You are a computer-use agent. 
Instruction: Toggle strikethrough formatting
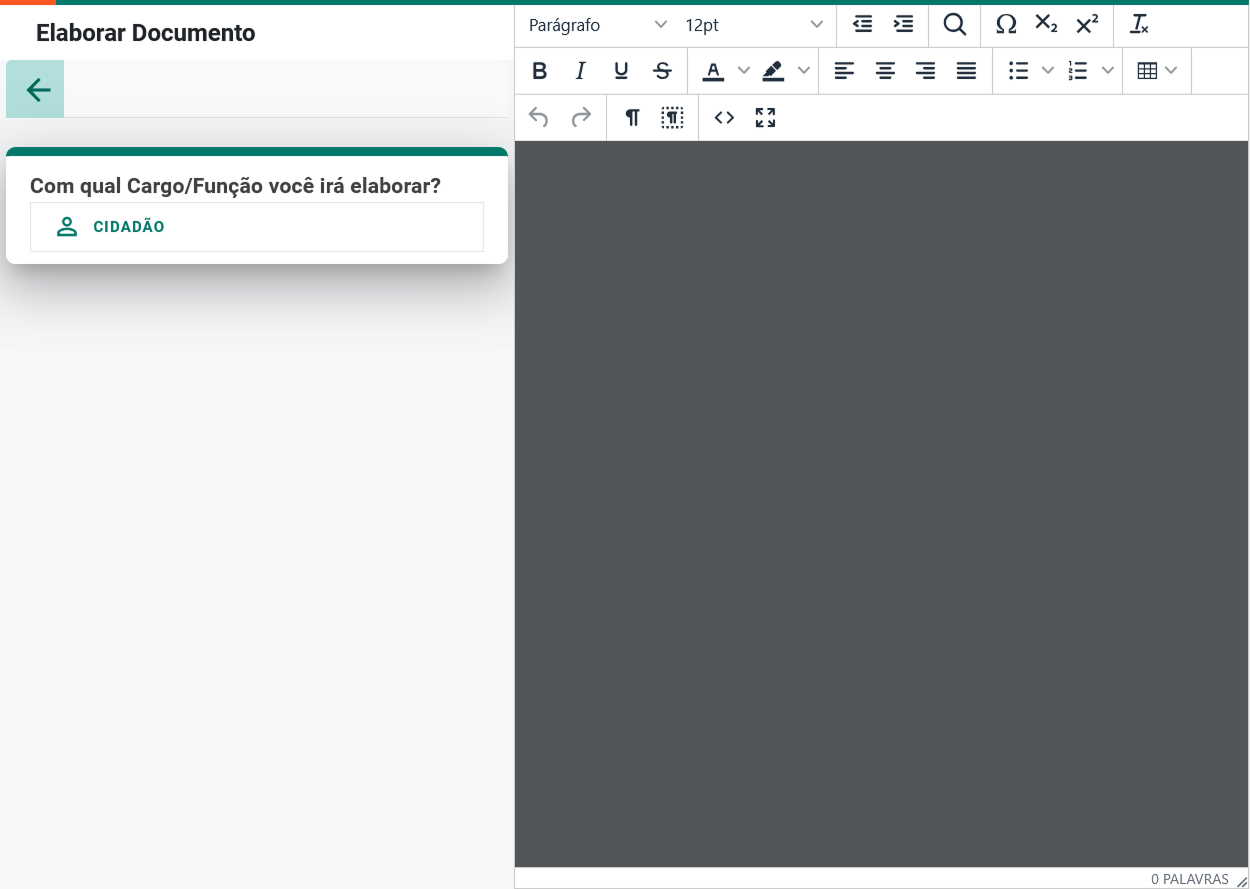662,71
